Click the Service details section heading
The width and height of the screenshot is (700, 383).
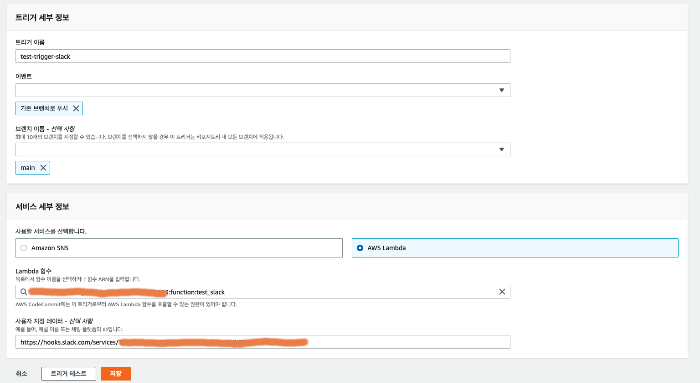(x=42, y=207)
